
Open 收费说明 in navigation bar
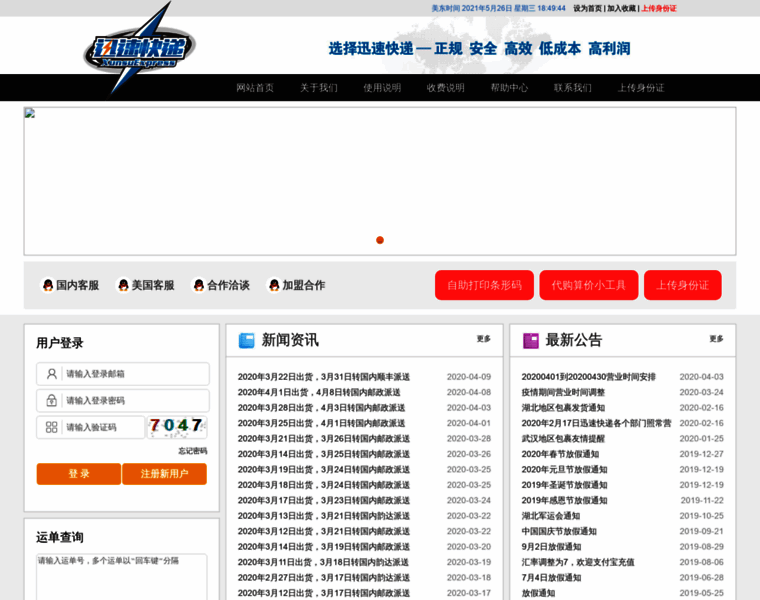pos(445,88)
